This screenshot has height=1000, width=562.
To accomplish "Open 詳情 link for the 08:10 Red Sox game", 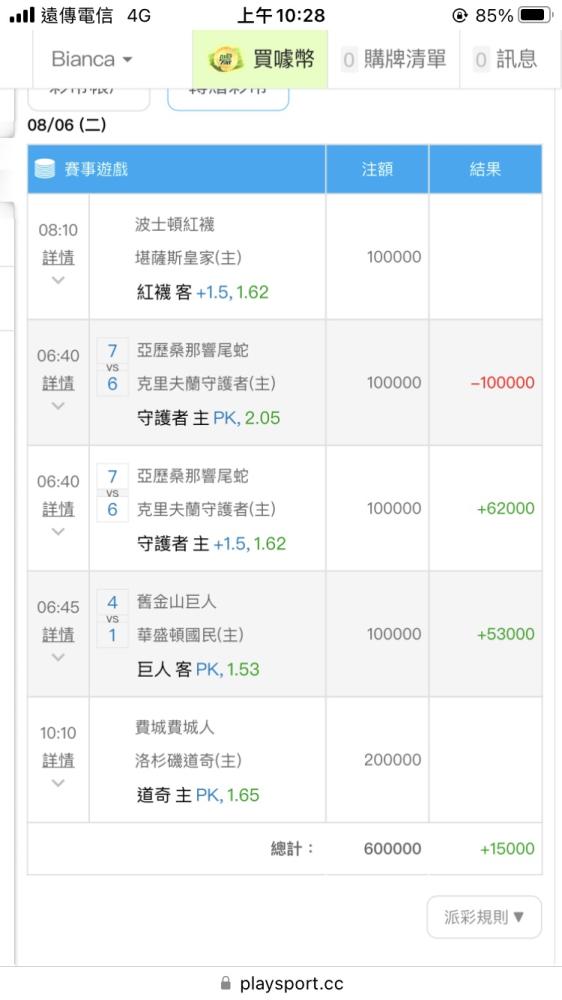I will click(58, 258).
